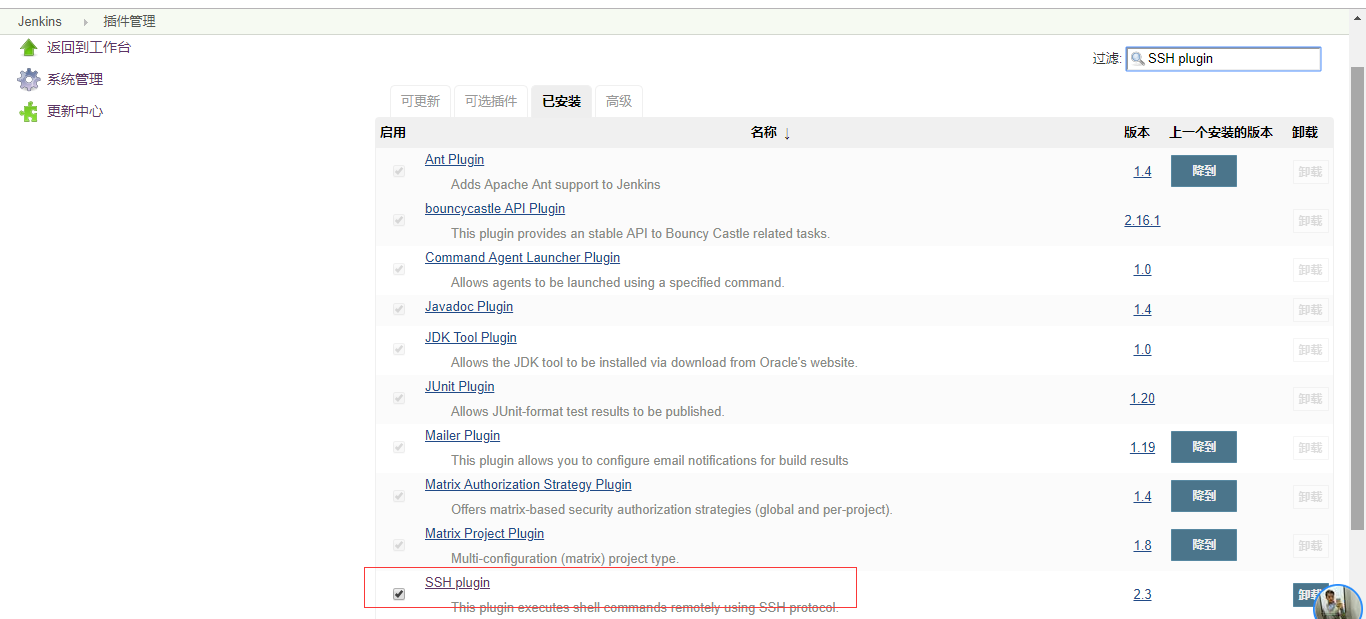Toggle the Mailer Plugin checkbox
The width and height of the screenshot is (1366, 619).
[399, 447]
